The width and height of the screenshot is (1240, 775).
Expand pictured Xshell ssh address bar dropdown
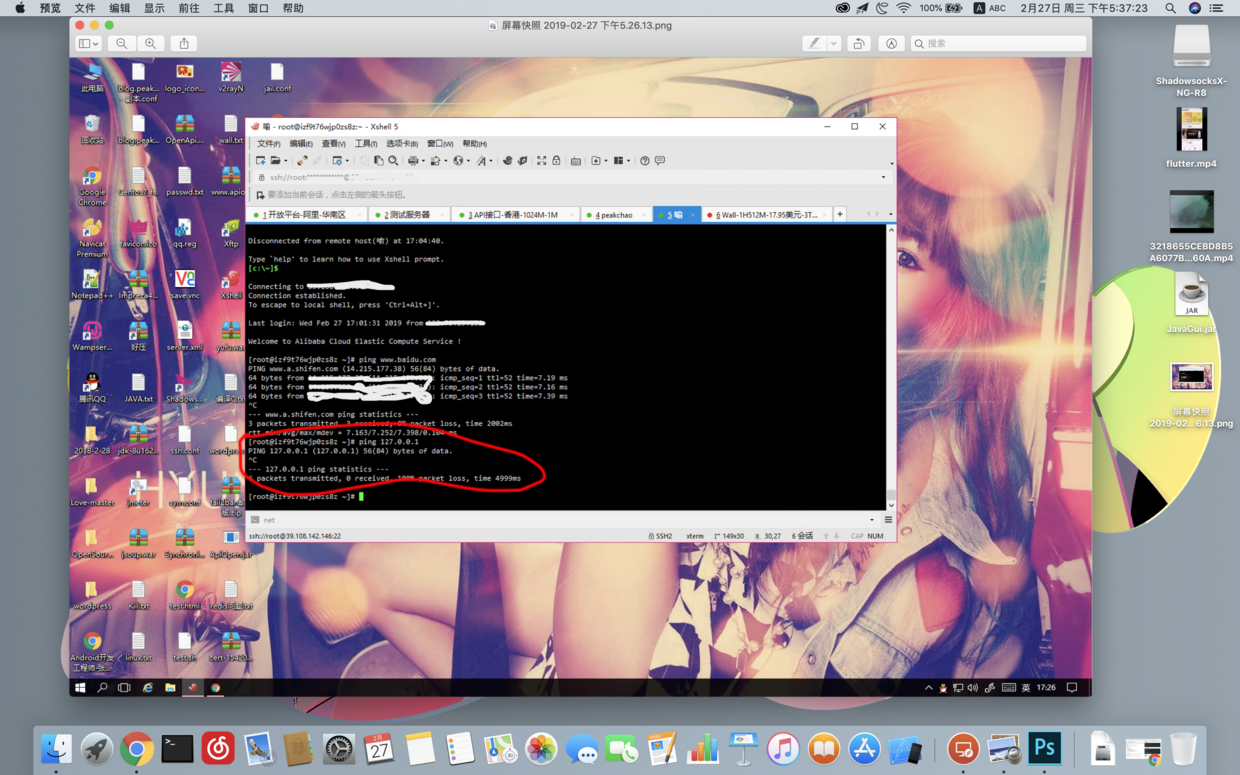point(883,177)
